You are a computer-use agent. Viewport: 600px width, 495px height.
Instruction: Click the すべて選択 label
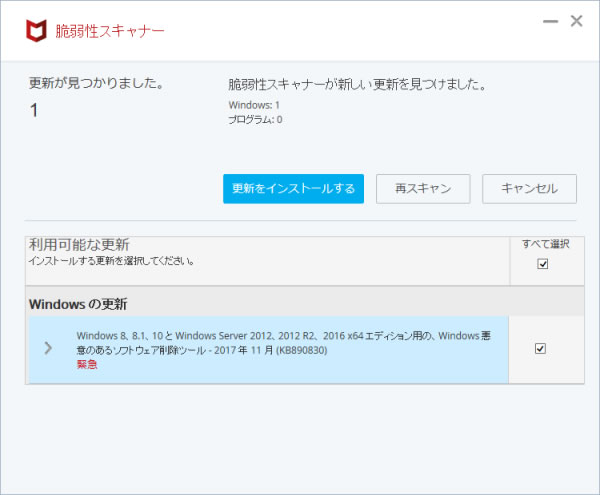546,244
